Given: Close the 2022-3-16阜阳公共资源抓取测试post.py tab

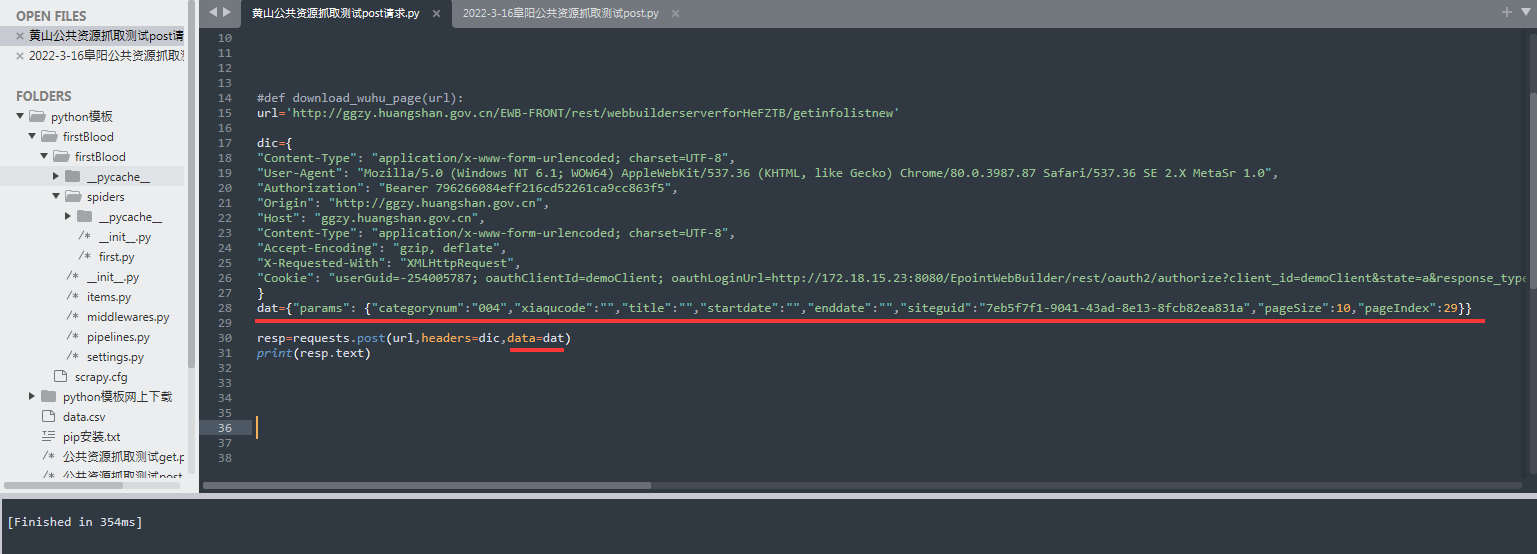Looking at the screenshot, I should (675, 14).
